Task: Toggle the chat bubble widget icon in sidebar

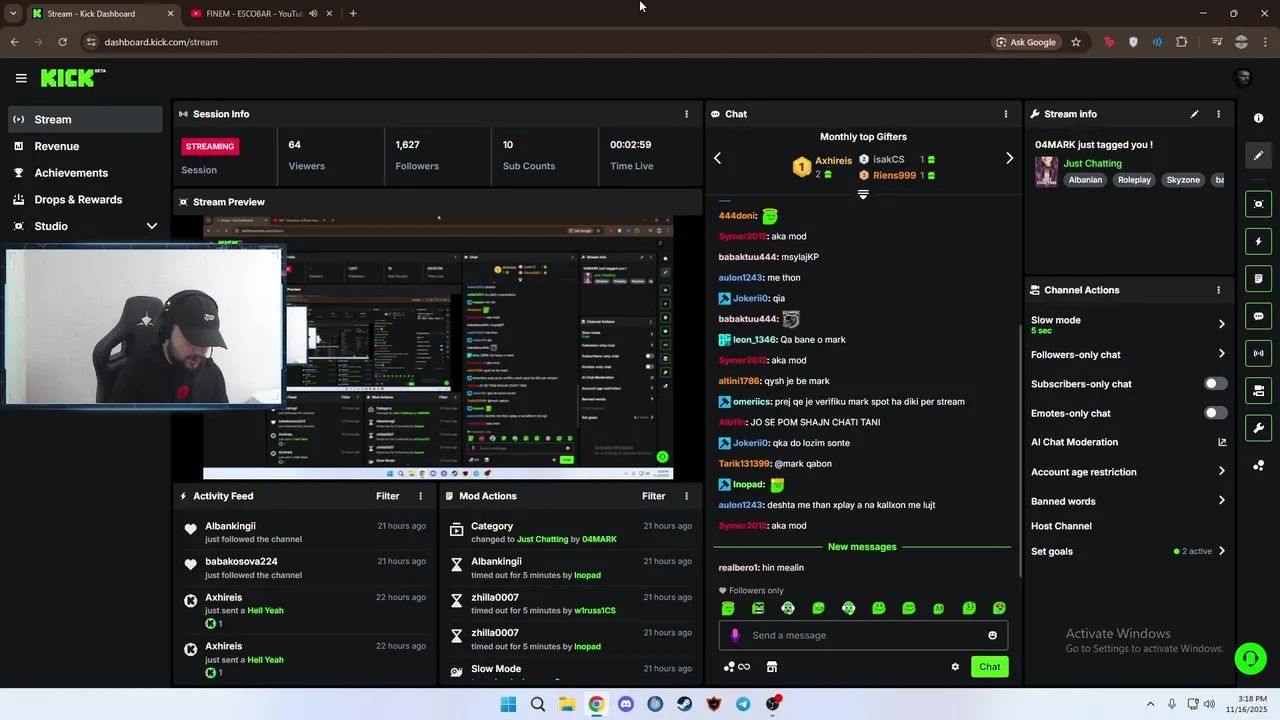Action: point(1258,316)
